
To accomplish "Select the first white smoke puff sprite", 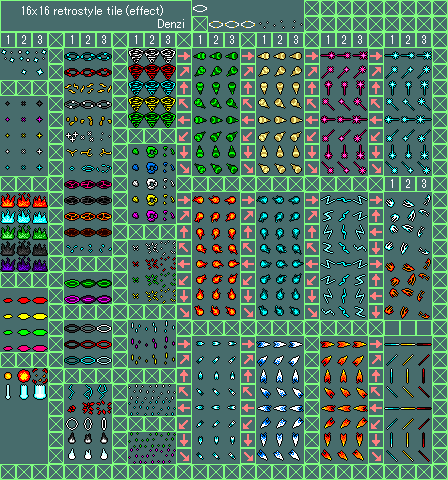I will [136, 183].
